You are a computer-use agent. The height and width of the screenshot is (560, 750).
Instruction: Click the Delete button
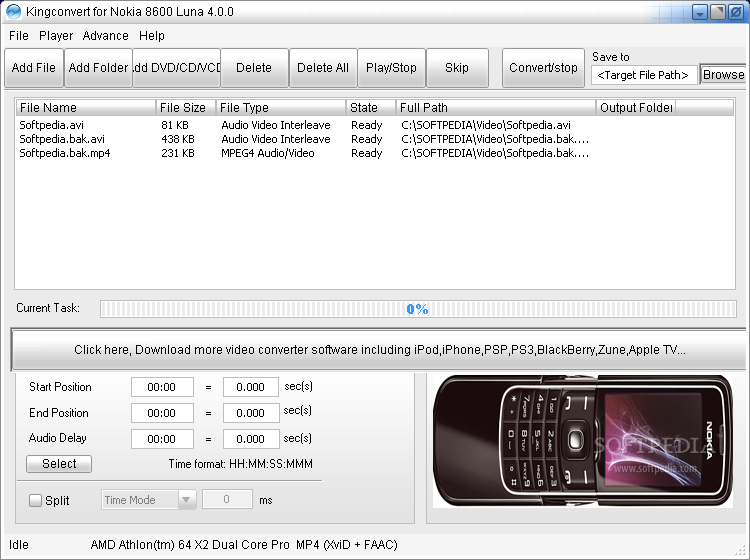[254, 68]
